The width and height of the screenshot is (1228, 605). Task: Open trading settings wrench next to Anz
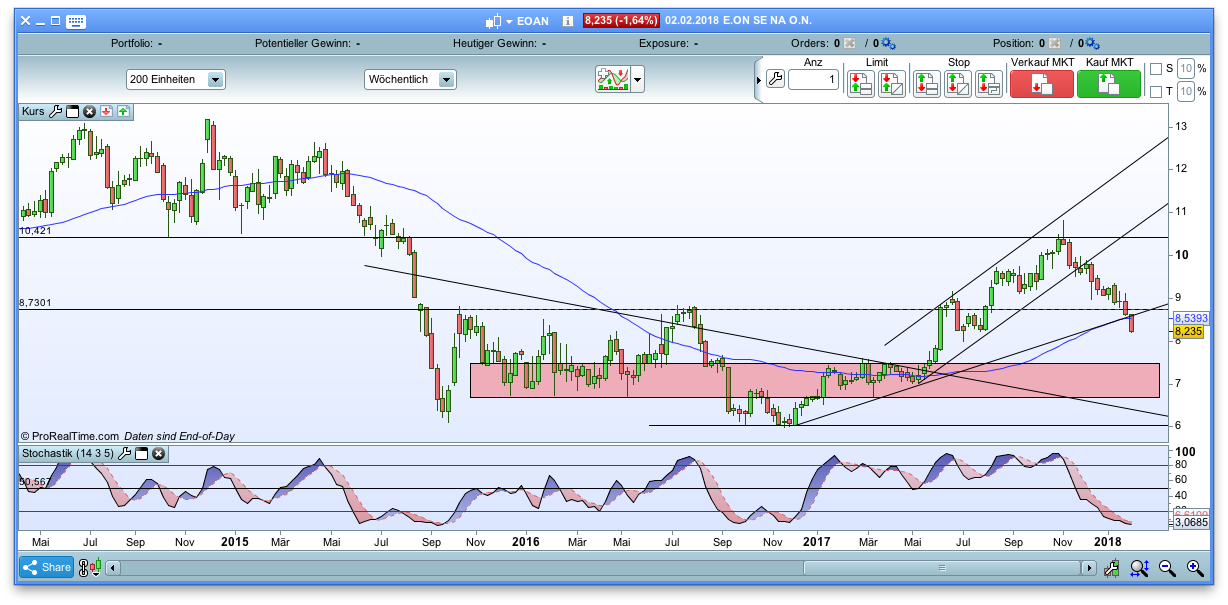click(775, 80)
